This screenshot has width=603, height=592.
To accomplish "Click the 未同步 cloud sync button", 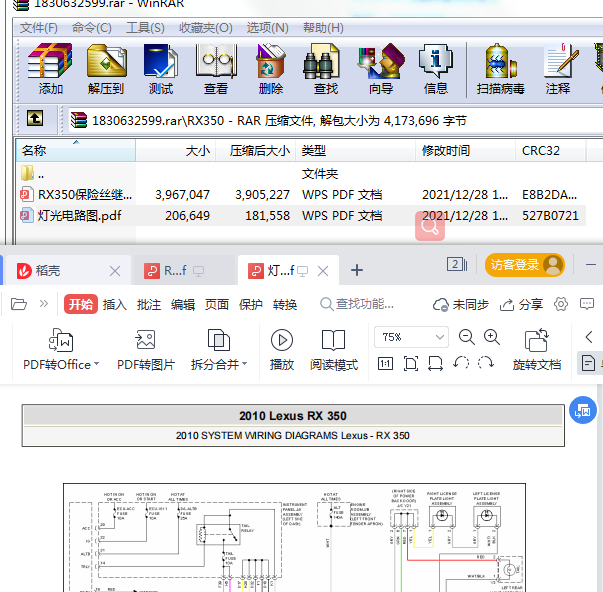I will pos(461,304).
